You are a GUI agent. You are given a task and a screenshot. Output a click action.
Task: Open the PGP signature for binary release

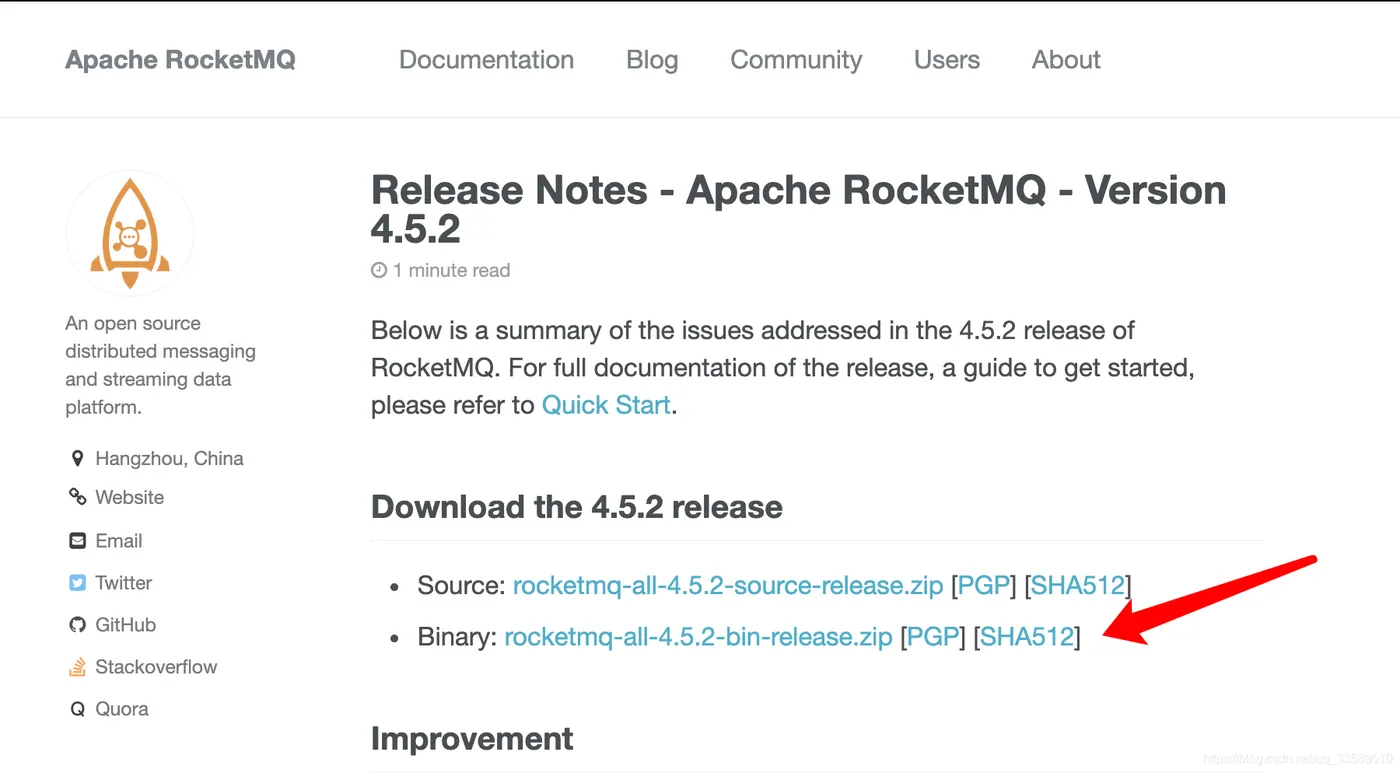click(933, 637)
